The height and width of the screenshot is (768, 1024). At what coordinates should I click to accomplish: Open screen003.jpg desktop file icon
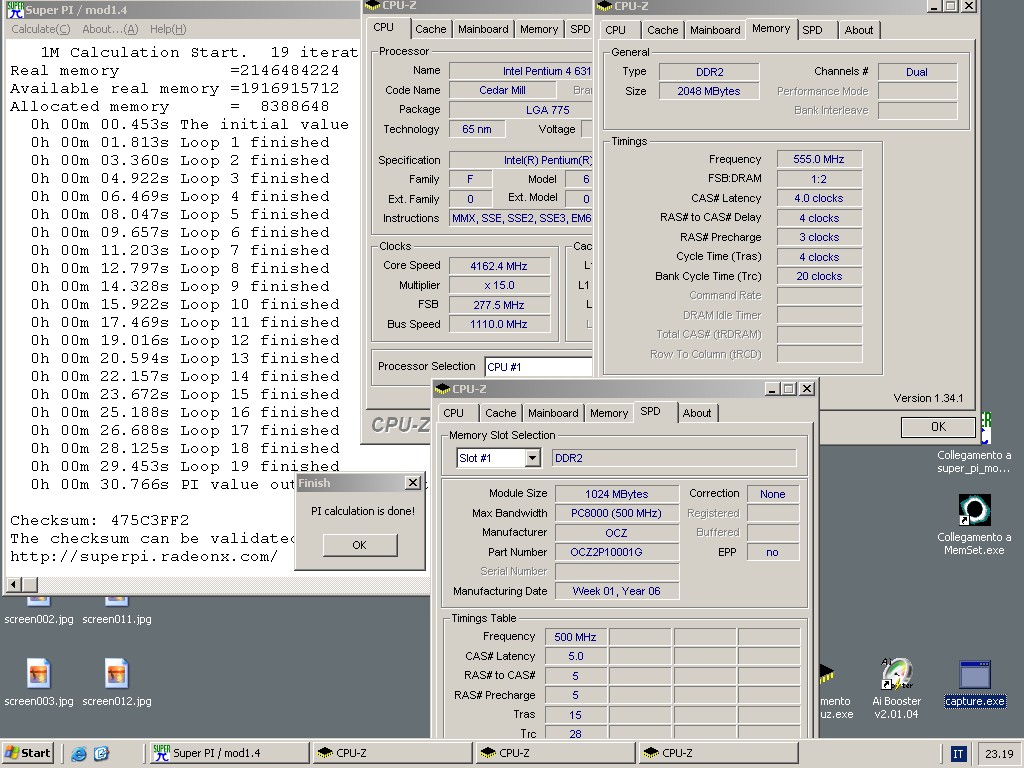(x=39, y=673)
